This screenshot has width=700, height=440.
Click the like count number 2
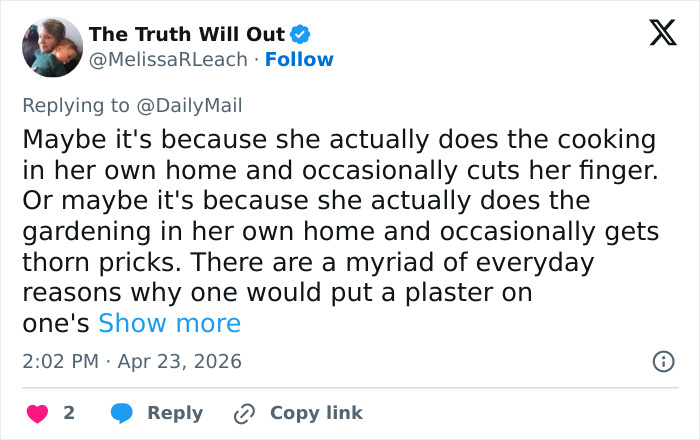point(69,413)
